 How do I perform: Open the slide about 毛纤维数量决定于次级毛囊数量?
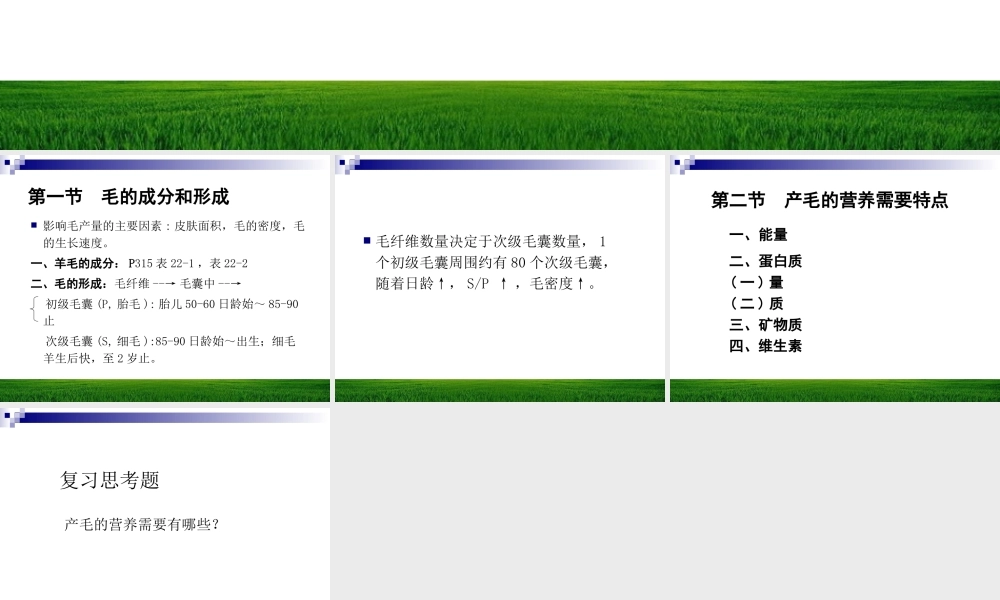(x=499, y=278)
